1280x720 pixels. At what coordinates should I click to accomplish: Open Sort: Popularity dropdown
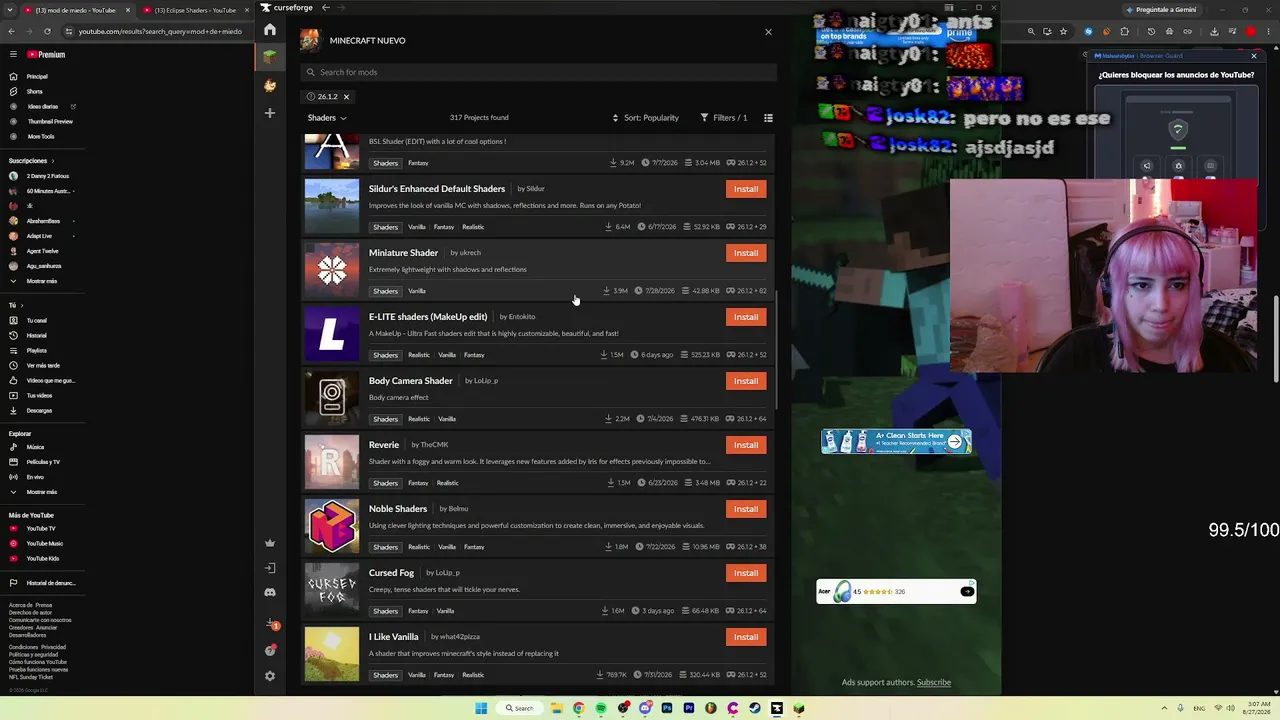click(645, 118)
